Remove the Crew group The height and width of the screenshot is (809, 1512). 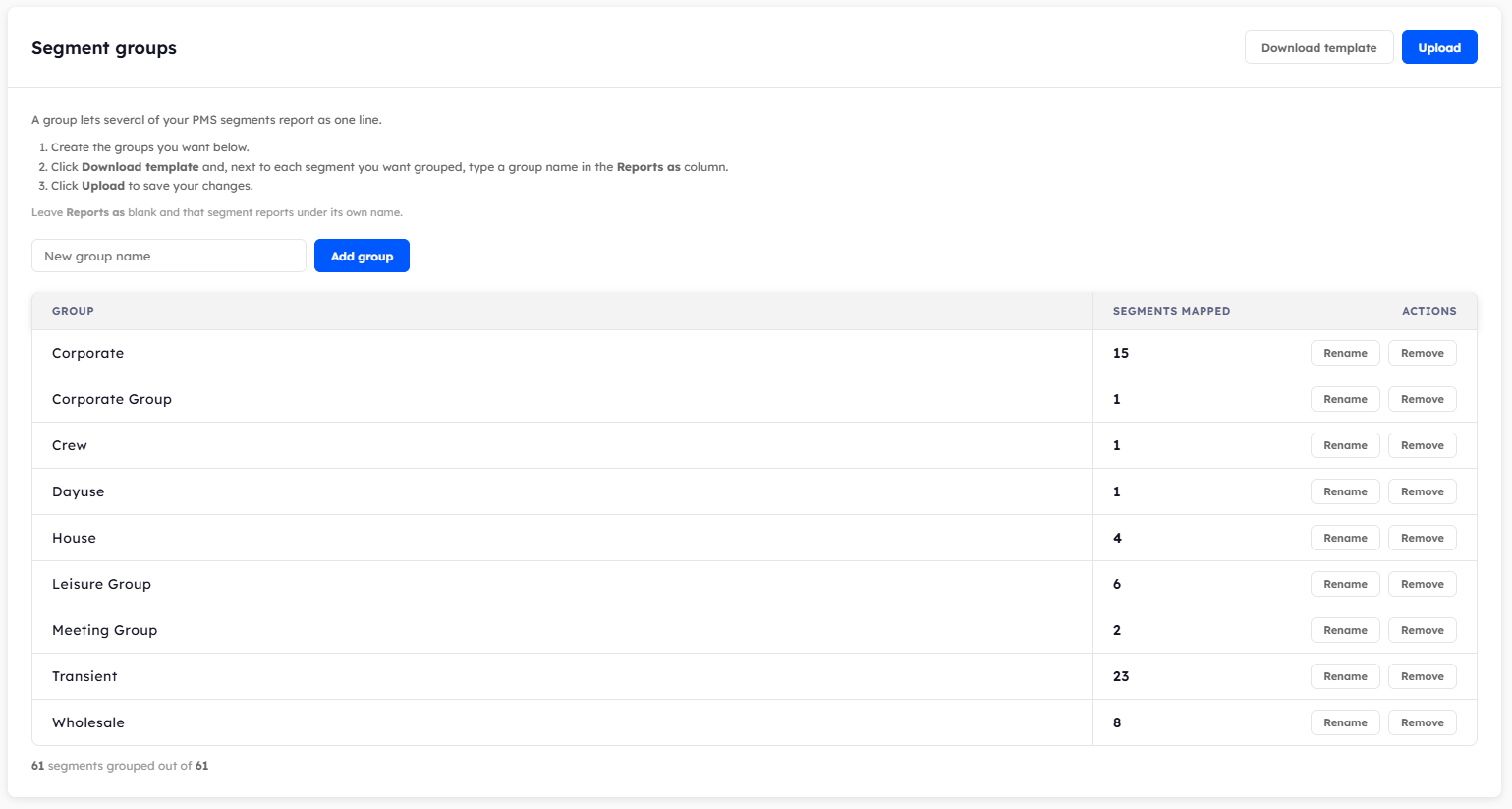click(1422, 445)
